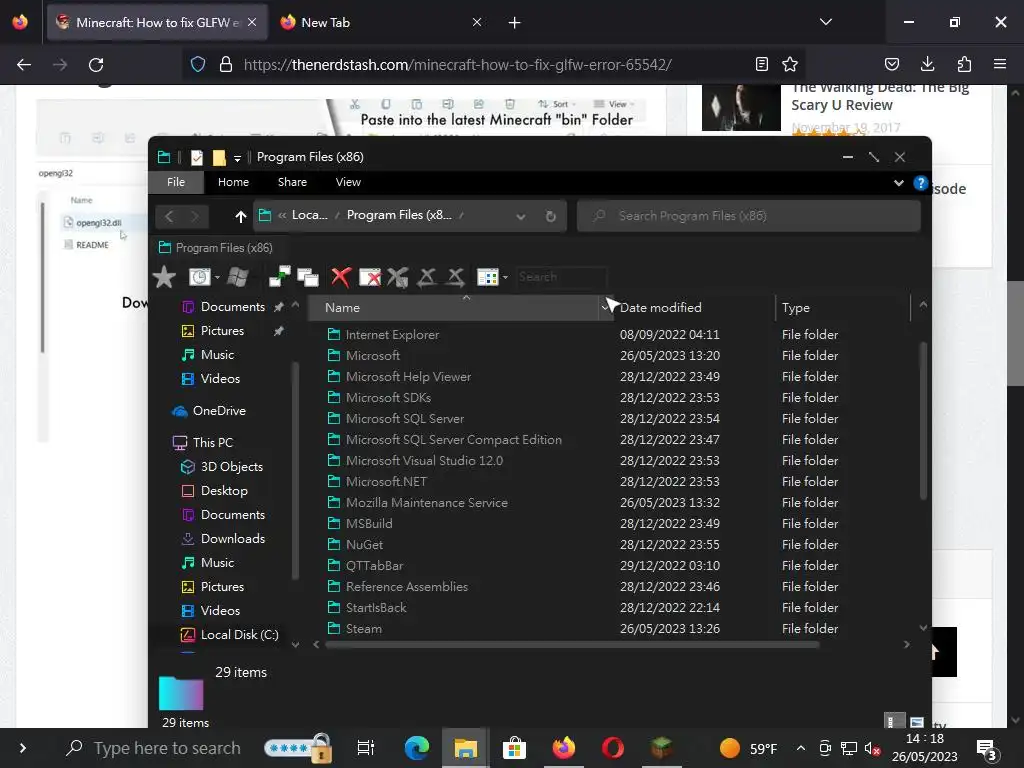This screenshot has height=768, width=1024.
Task: Click the grayed-out X with window icon
Action: (398, 277)
